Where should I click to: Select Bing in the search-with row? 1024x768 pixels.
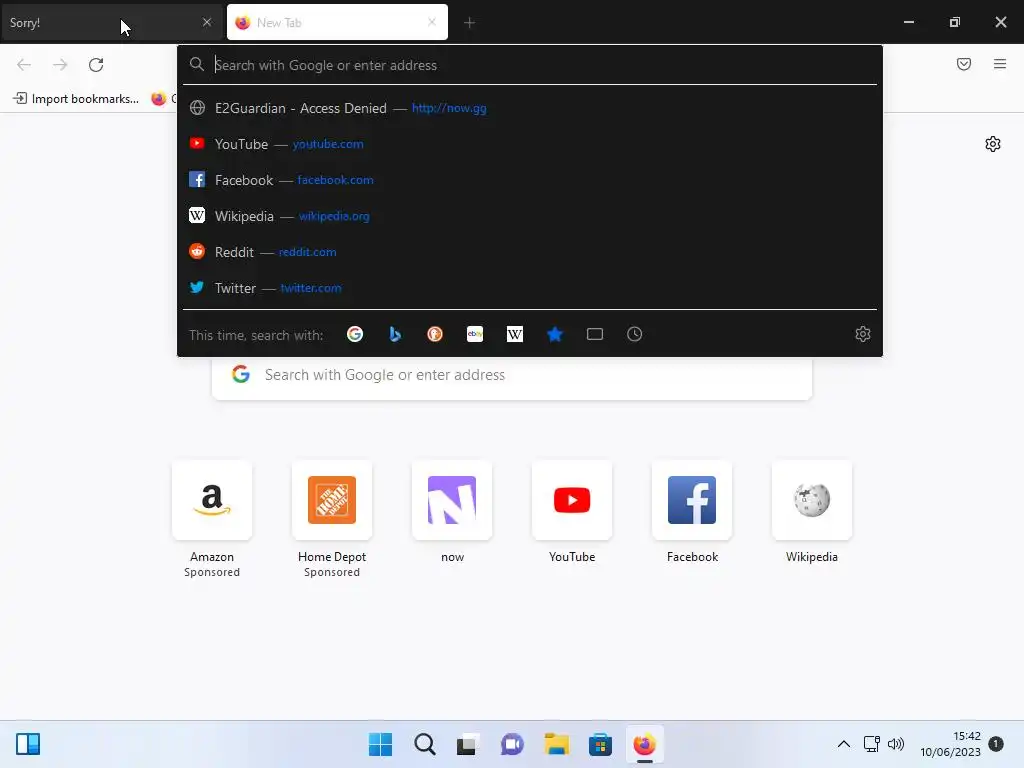pos(394,334)
